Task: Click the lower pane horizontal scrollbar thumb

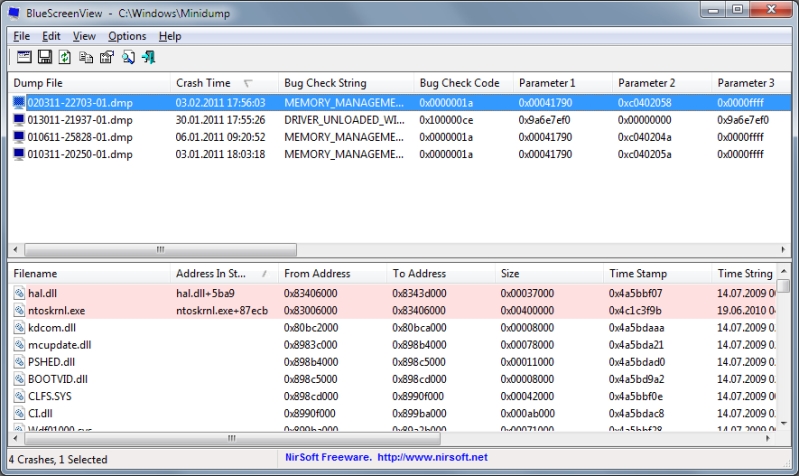Action: (x=232, y=438)
